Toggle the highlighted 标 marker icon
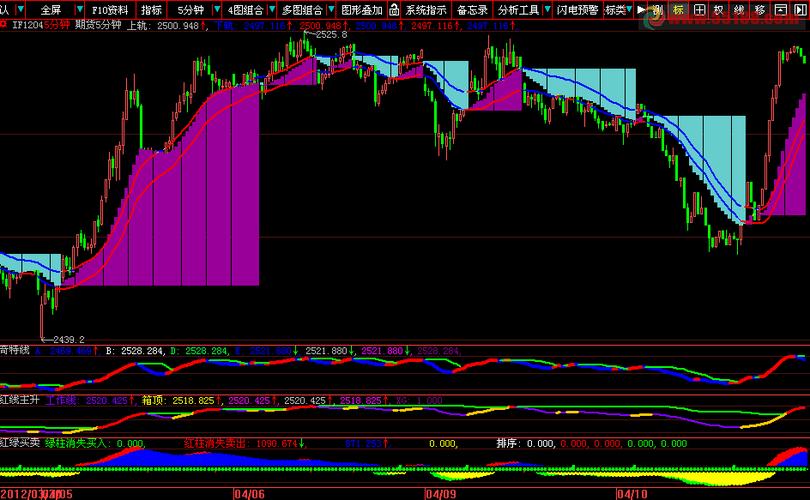Image resolution: width=810 pixels, height=500 pixels. [678, 9]
